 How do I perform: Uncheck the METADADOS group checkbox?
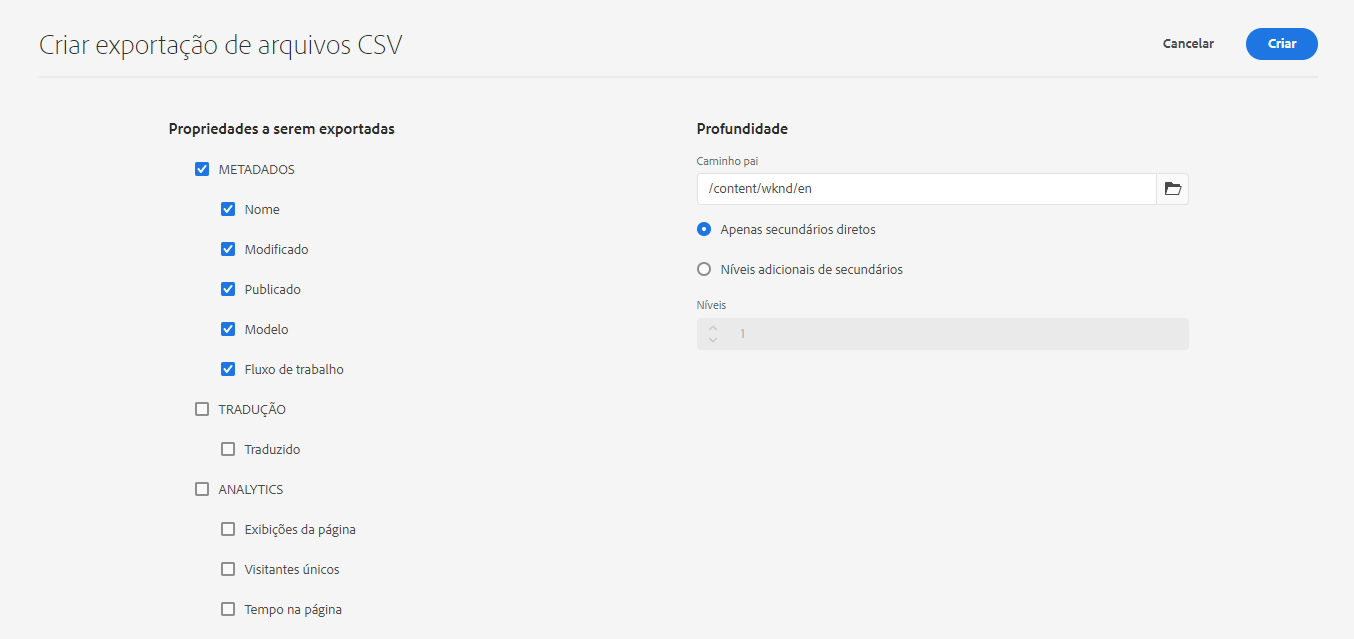(202, 169)
